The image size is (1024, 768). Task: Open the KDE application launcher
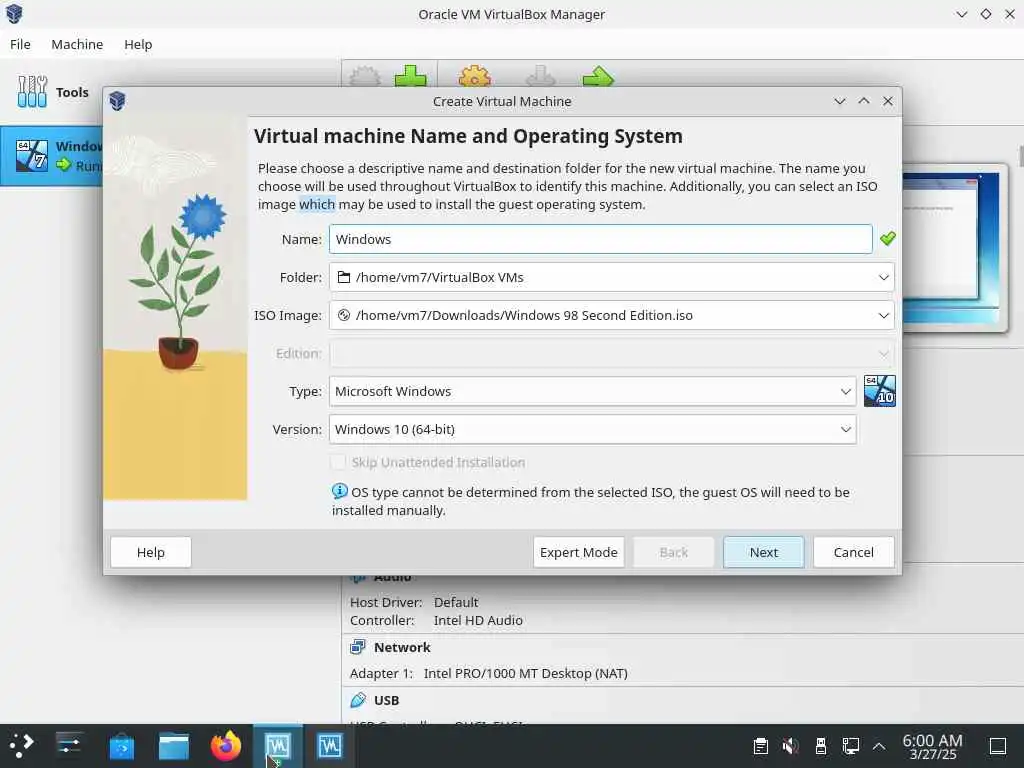point(21,746)
